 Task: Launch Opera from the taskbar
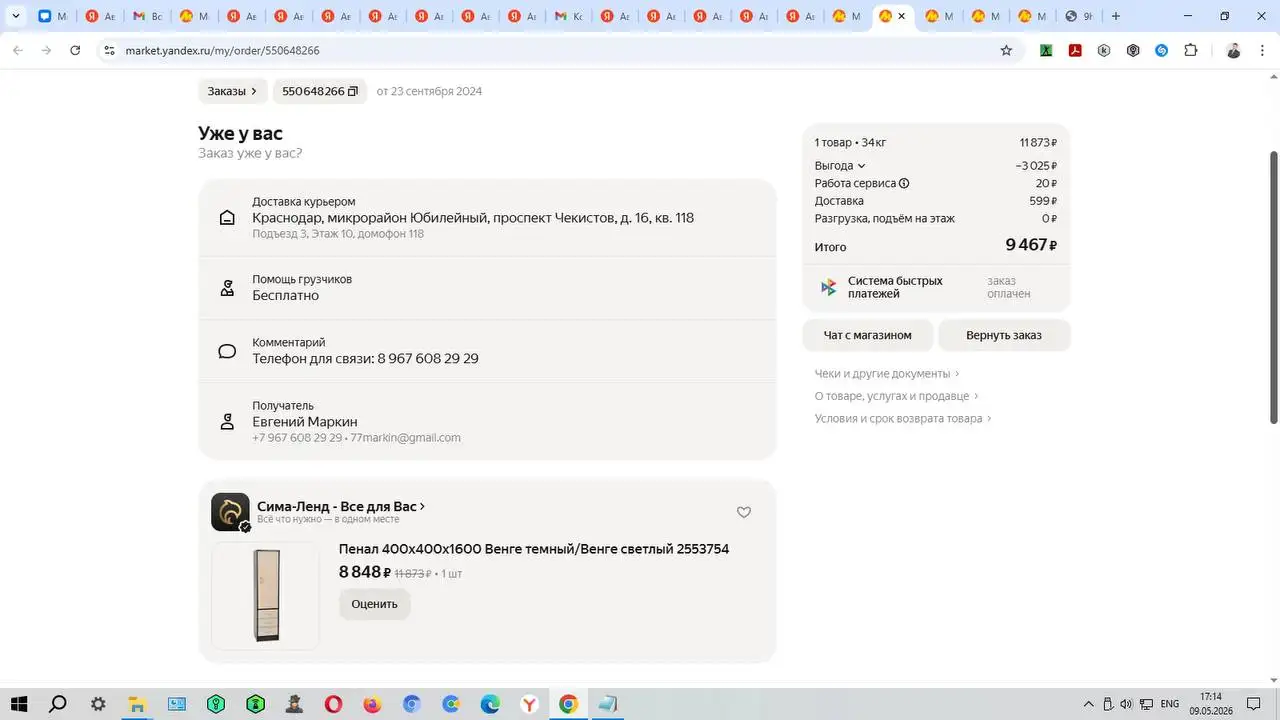333,704
